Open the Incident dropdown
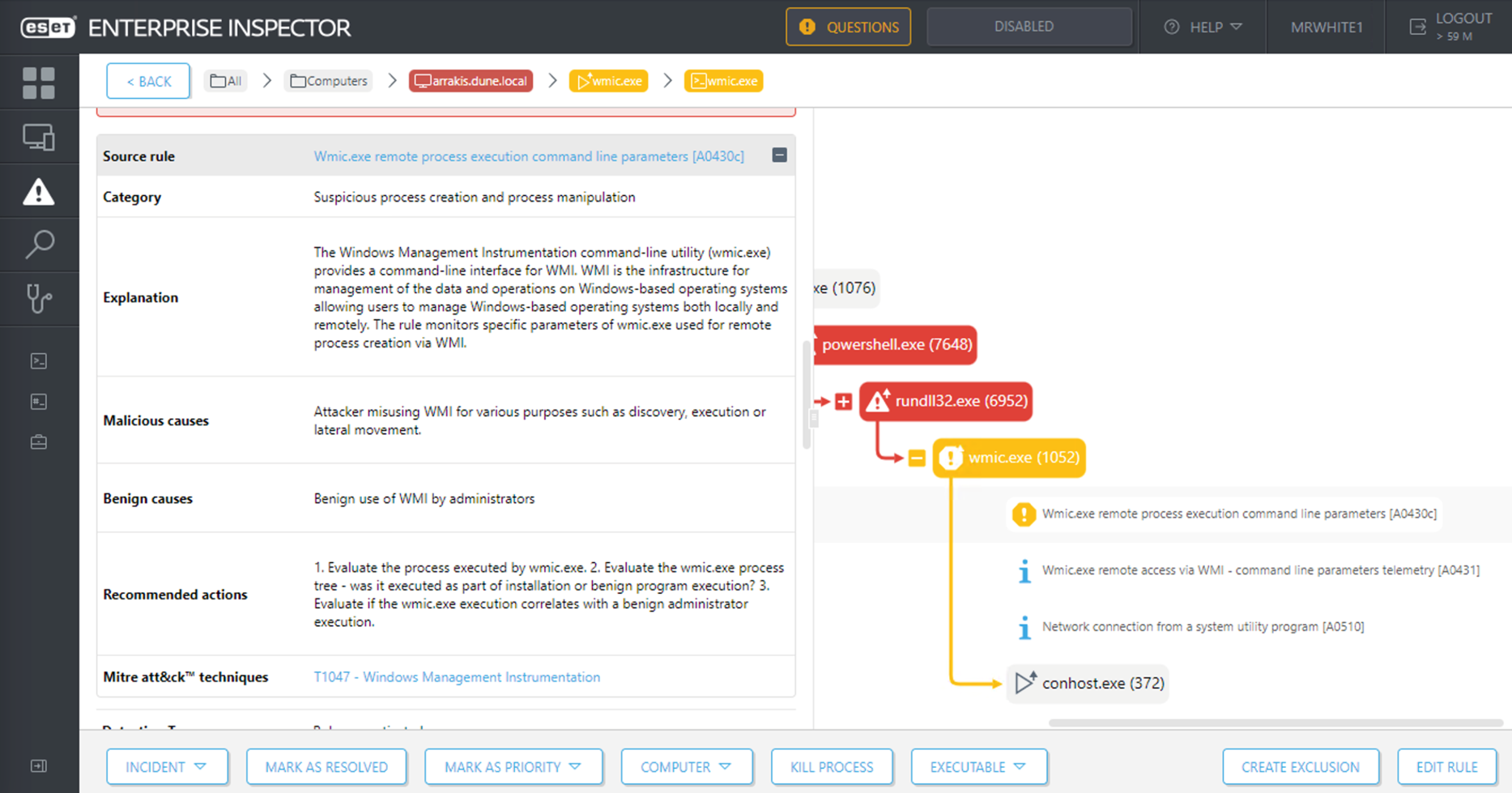 click(167, 766)
